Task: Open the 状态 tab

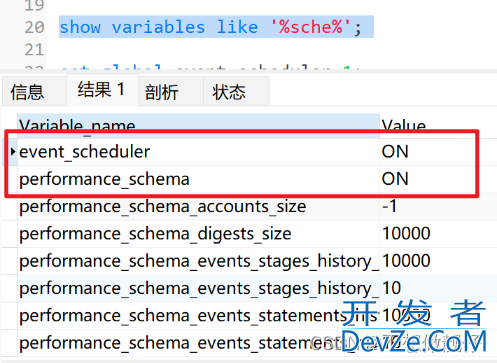Action: tap(236, 91)
